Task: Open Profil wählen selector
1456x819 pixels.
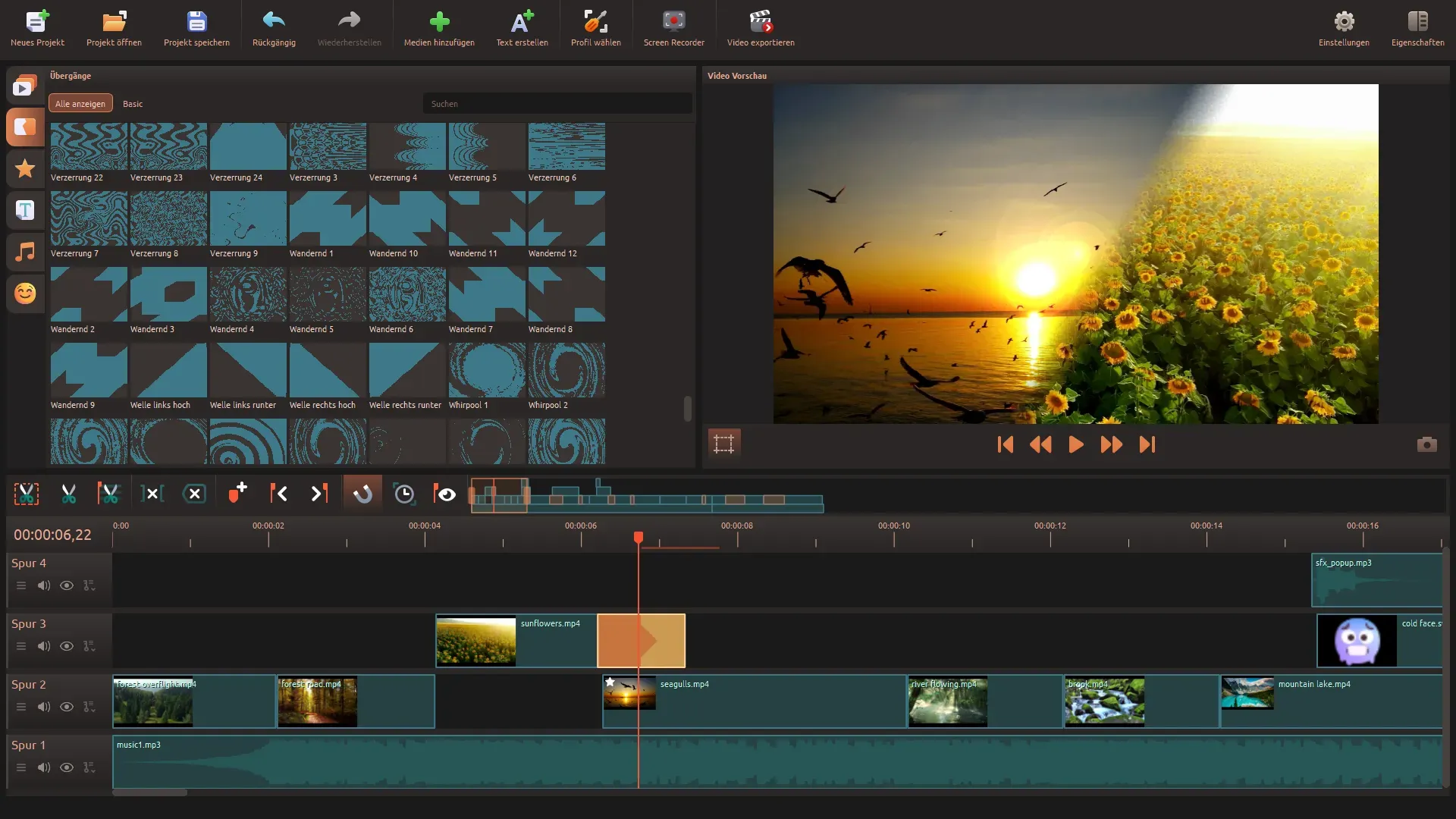Action: pos(595,29)
